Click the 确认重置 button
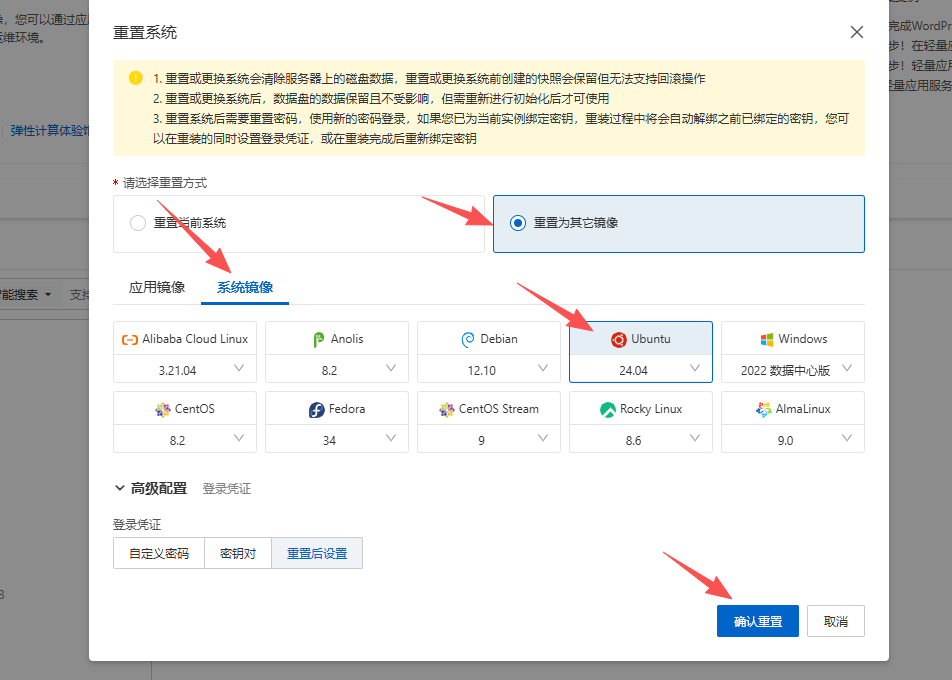The image size is (952, 680). click(758, 621)
